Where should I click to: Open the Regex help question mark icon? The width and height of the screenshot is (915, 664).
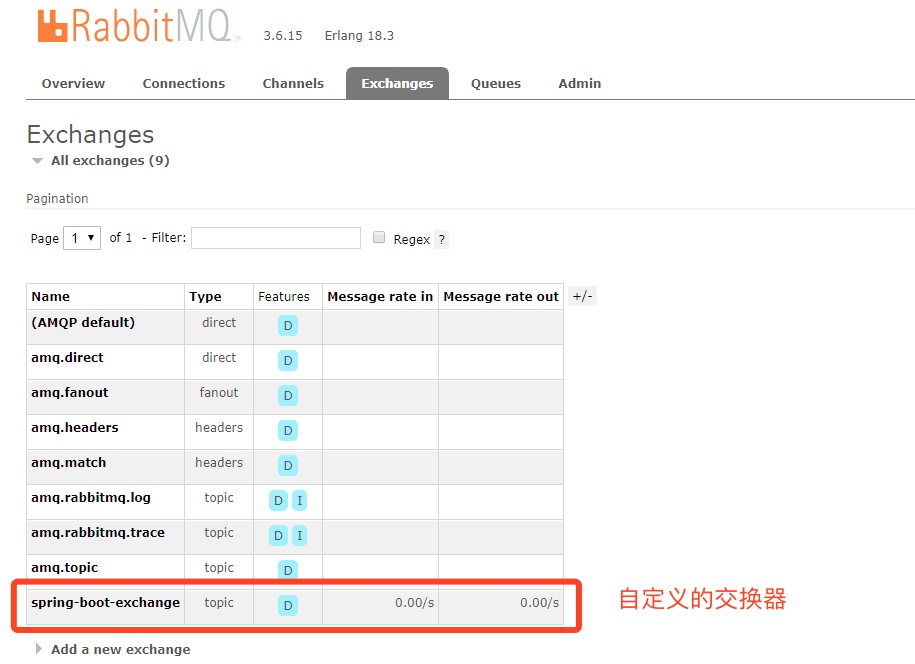[x=440, y=238]
